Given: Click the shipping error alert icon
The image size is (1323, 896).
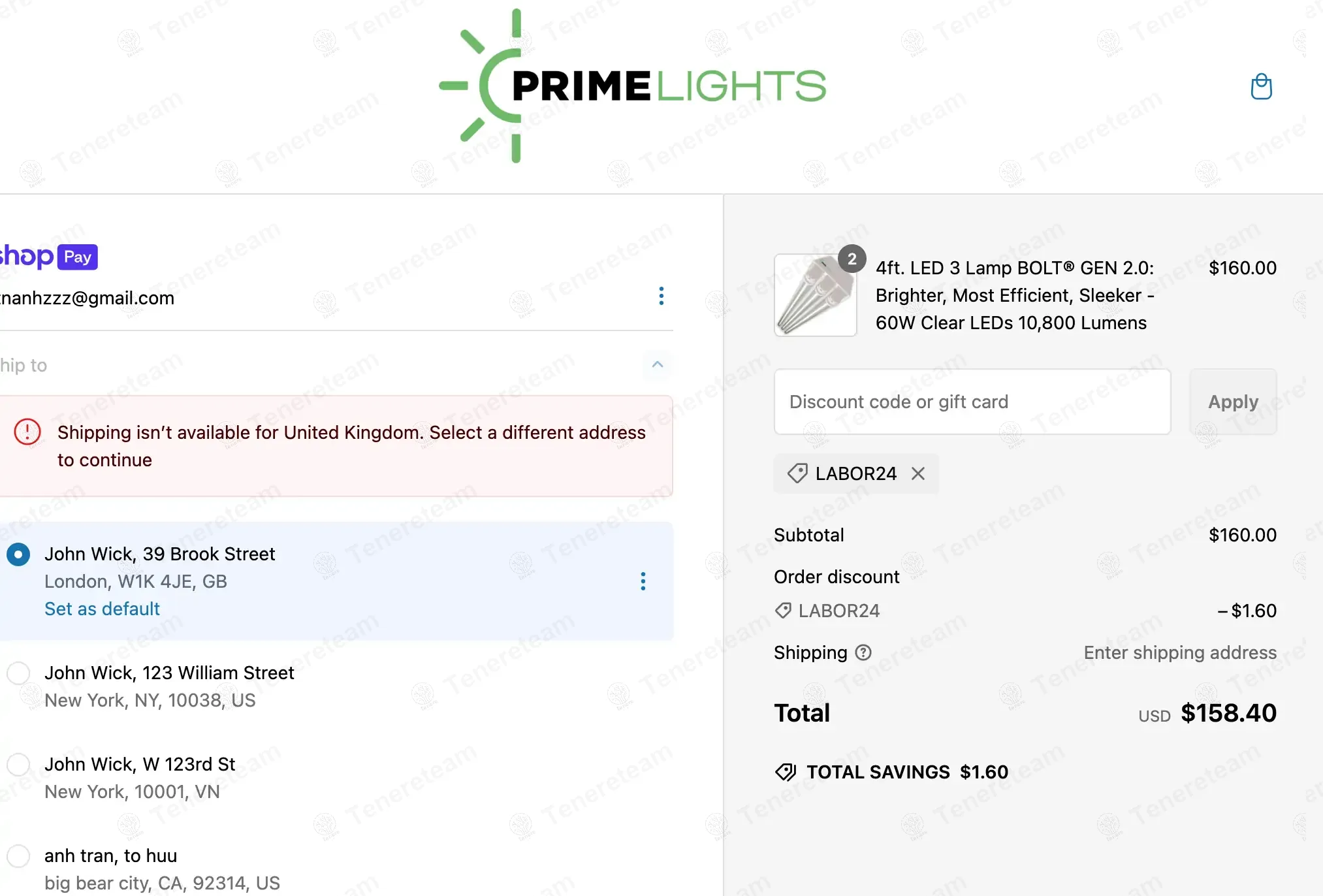Looking at the screenshot, I should click(x=27, y=432).
